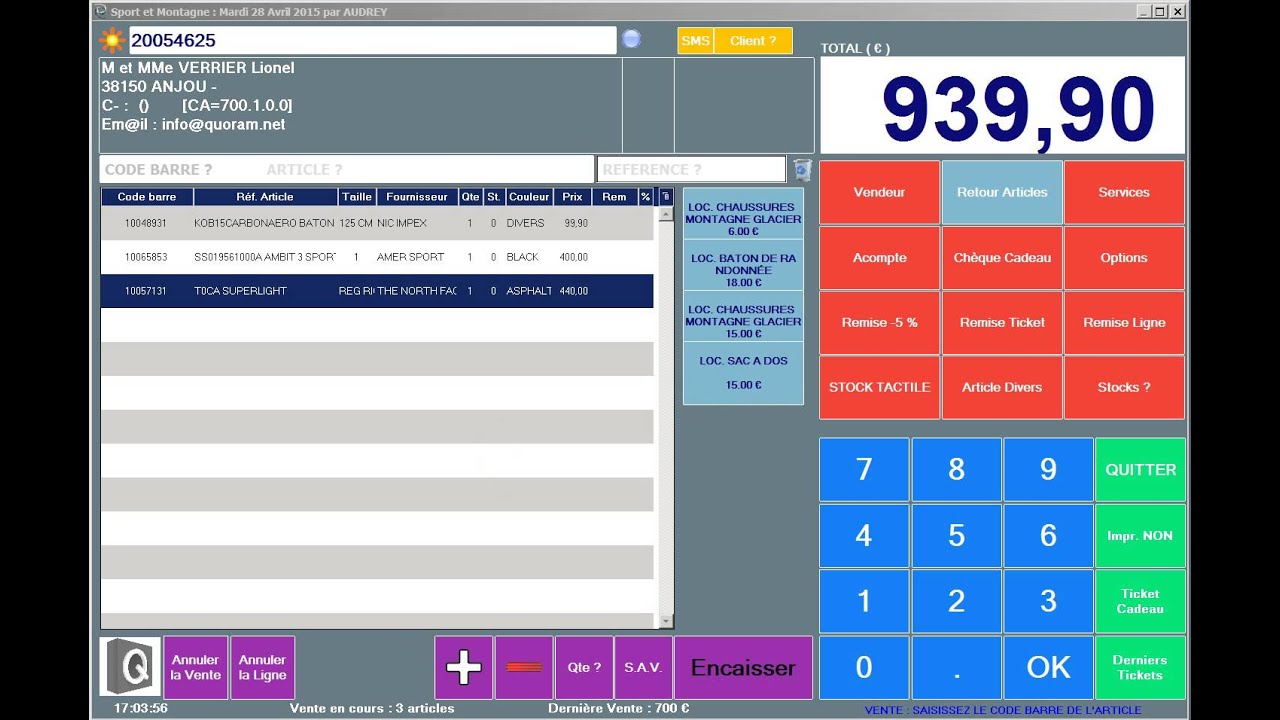Tap keypad digit 2
This screenshot has width=1280, height=720.
click(956, 601)
